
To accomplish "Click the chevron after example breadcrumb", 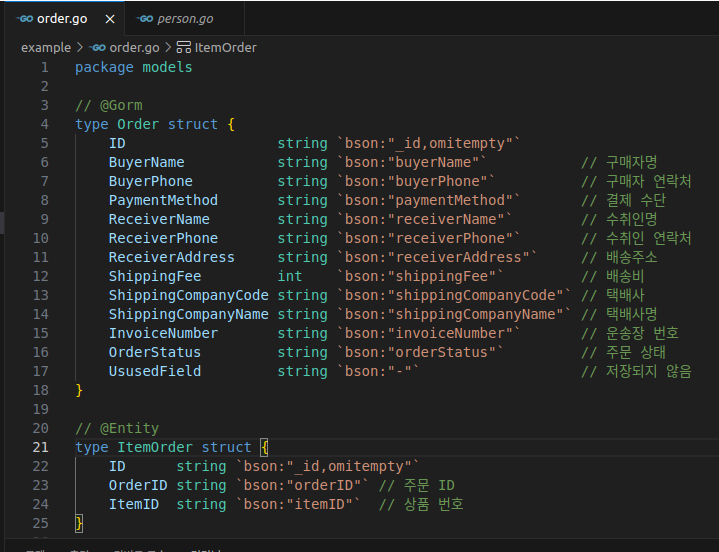I will [80, 47].
